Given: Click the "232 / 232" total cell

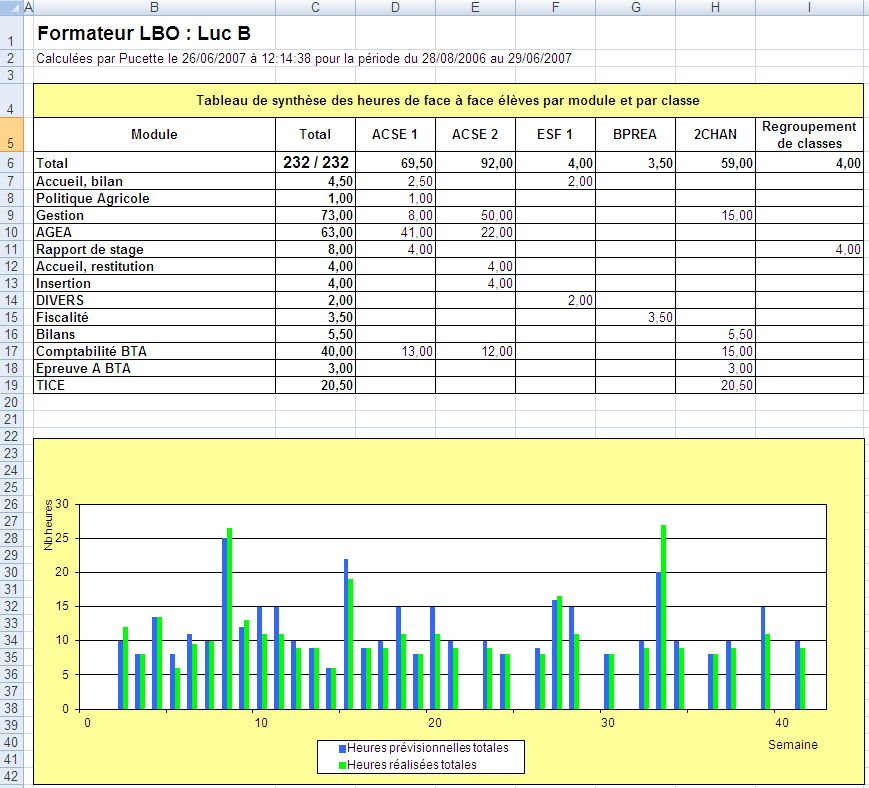Looking at the screenshot, I should pyautogui.click(x=315, y=163).
